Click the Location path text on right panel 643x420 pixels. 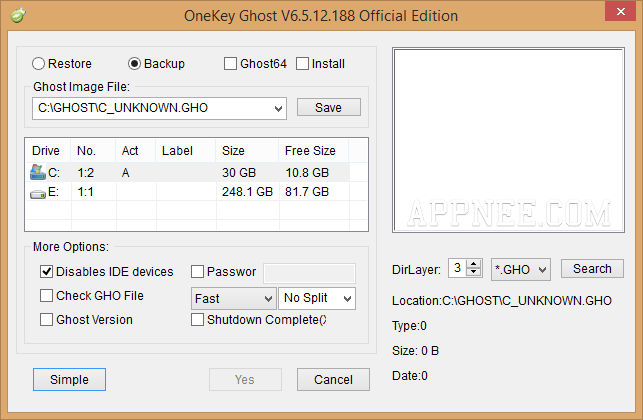click(x=502, y=301)
